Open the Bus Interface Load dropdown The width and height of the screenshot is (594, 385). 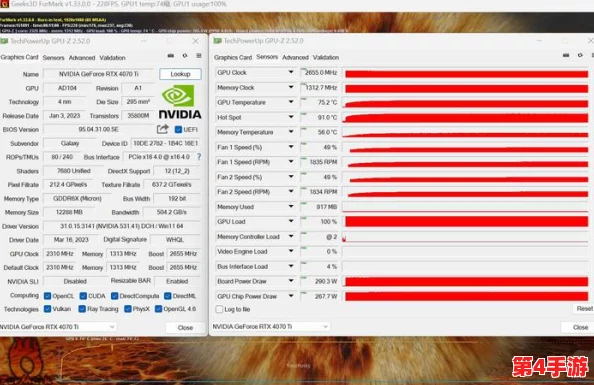(291, 266)
